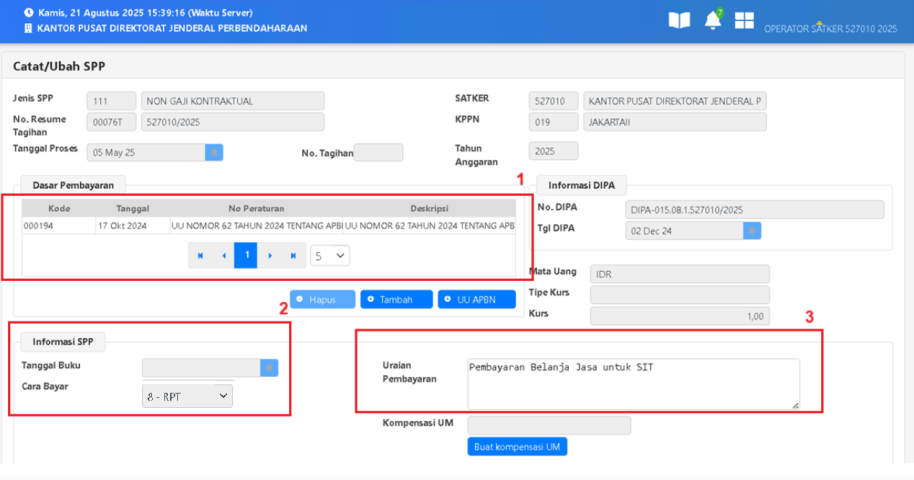Open the user manual book icon
This screenshot has width=914, height=480.
pos(679,21)
